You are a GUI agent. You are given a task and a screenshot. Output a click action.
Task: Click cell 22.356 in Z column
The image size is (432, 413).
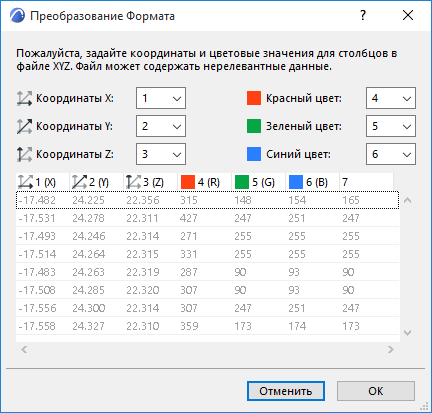point(143,200)
